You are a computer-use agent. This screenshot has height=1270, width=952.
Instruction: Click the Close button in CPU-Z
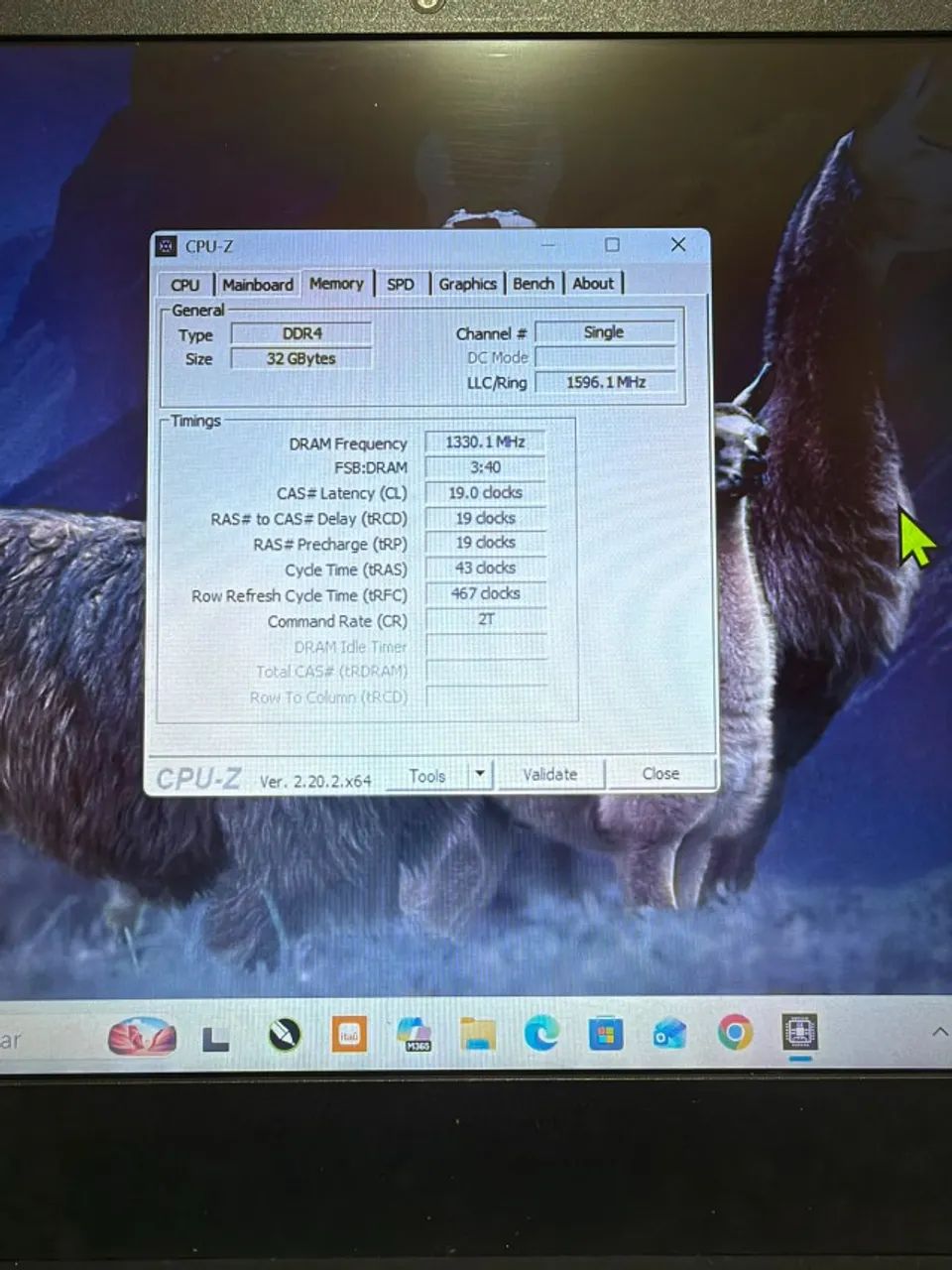pos(660,774)
